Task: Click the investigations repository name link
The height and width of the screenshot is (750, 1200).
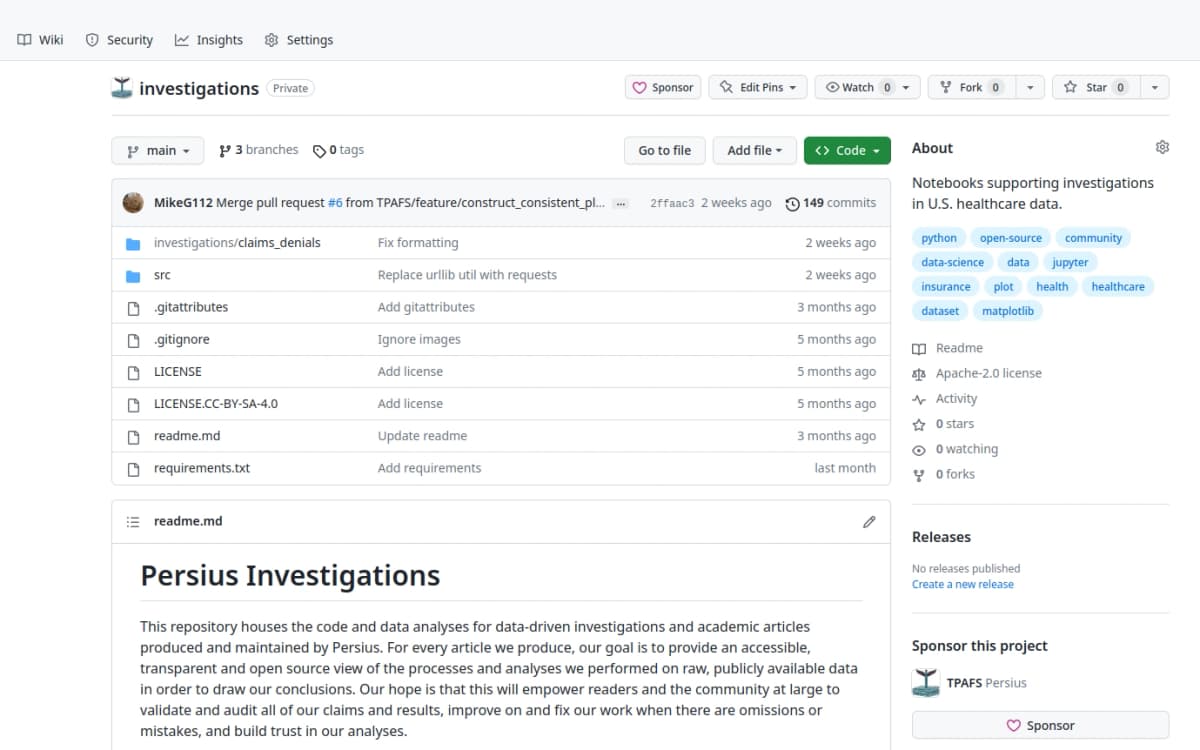Action: tap(199, 88)
